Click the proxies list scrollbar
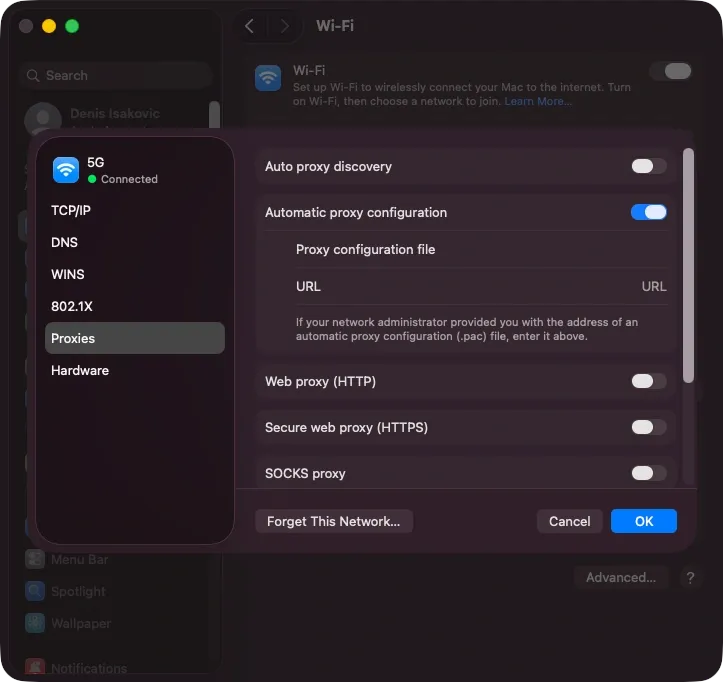 tap(688, 265)
